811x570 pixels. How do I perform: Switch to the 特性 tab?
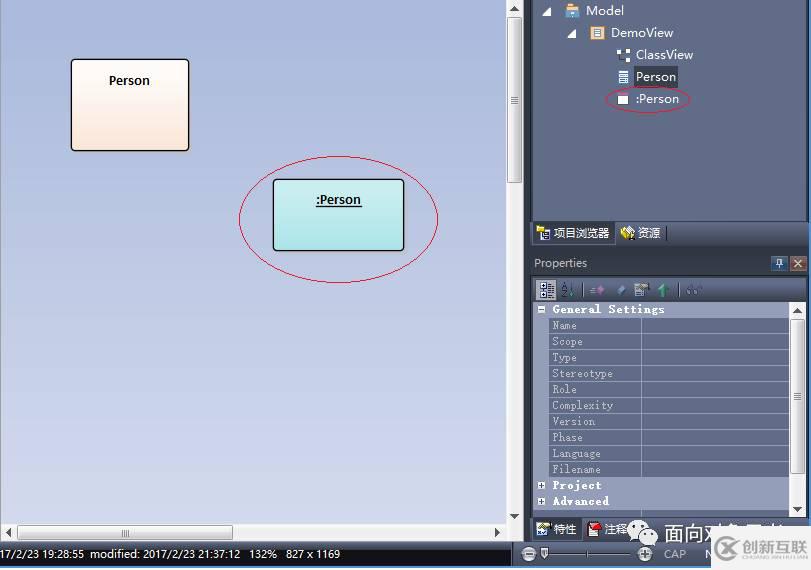click(557, 529)
